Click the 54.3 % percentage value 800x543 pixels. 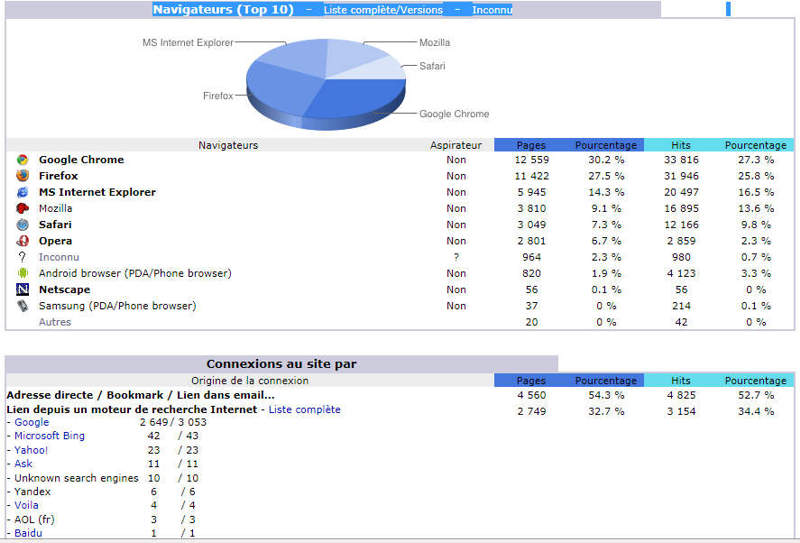point(606,396)
